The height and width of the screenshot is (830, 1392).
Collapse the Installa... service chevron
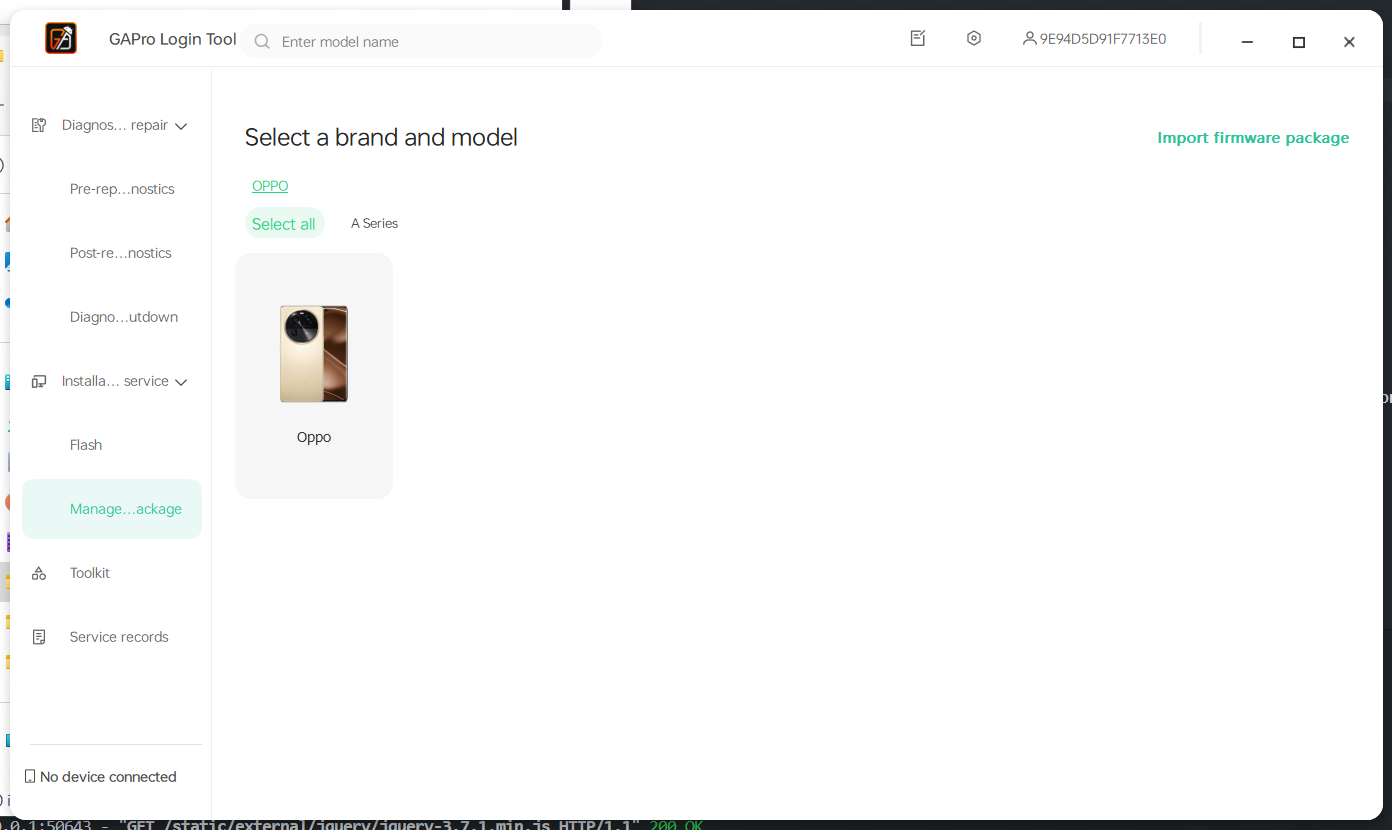click(x=181, y=382)
